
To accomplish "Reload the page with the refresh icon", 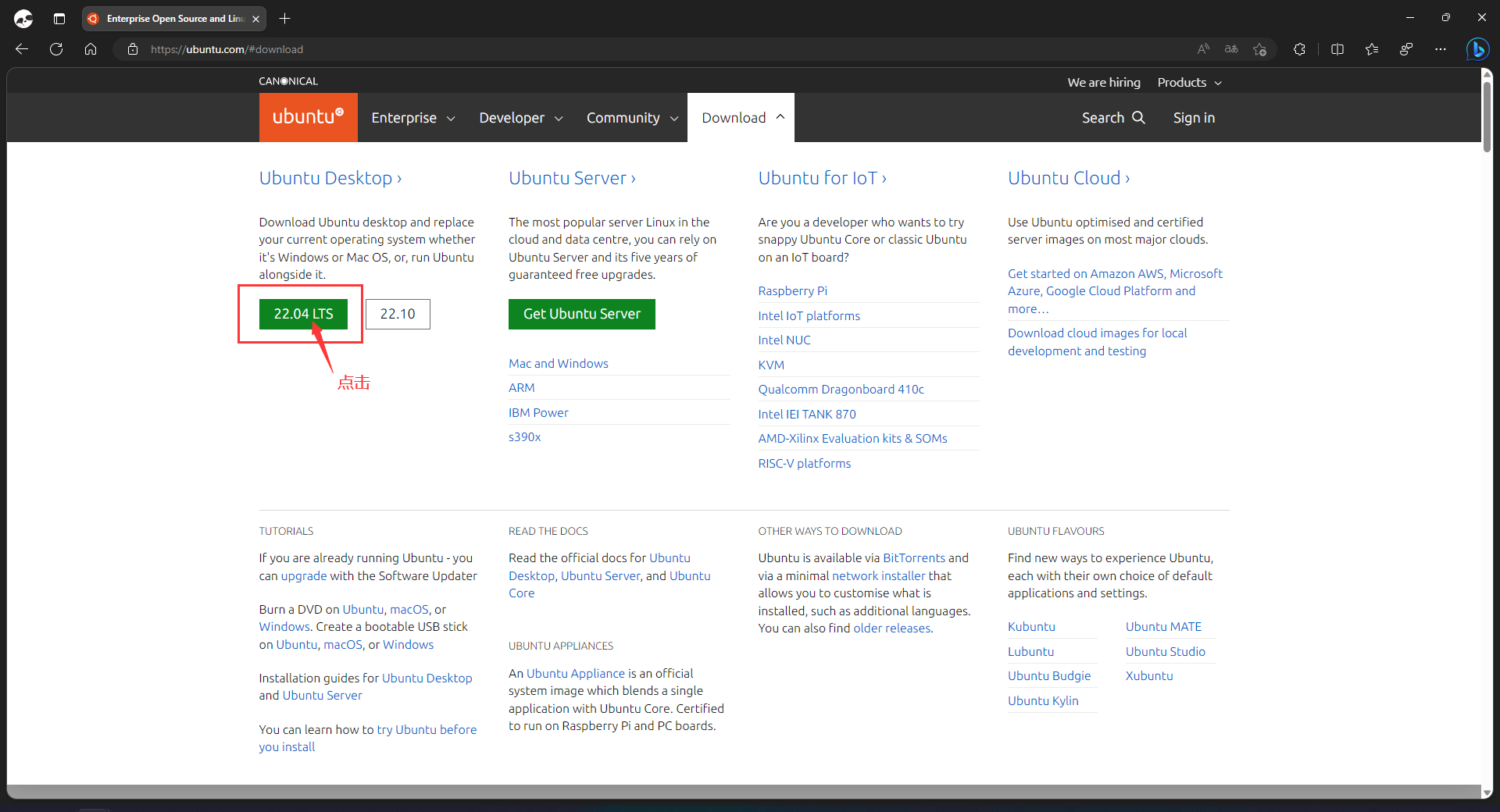I will click(56, 49).
